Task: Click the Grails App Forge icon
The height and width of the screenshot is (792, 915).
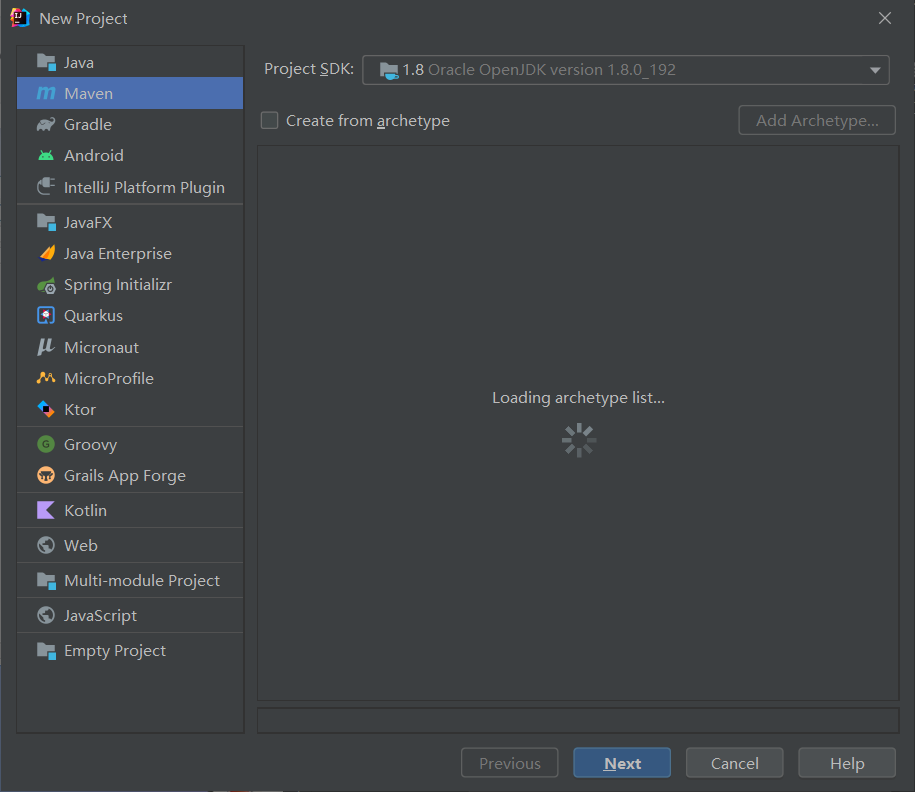Action: 46,475
